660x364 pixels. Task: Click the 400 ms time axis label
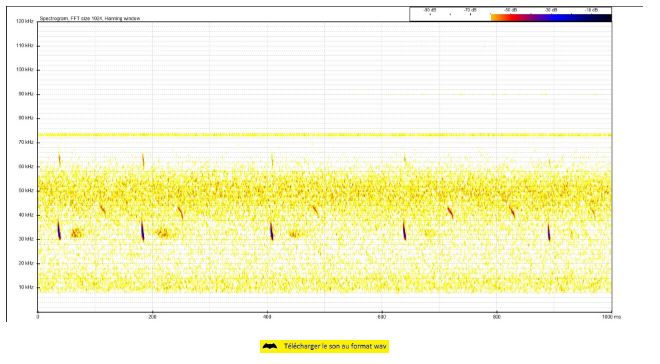(267, 317)
